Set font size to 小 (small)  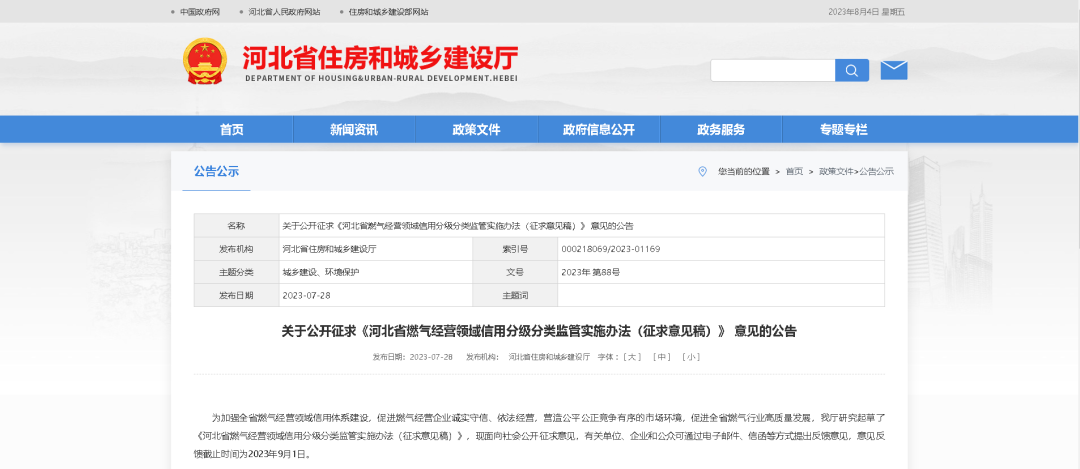coord(690,357)
